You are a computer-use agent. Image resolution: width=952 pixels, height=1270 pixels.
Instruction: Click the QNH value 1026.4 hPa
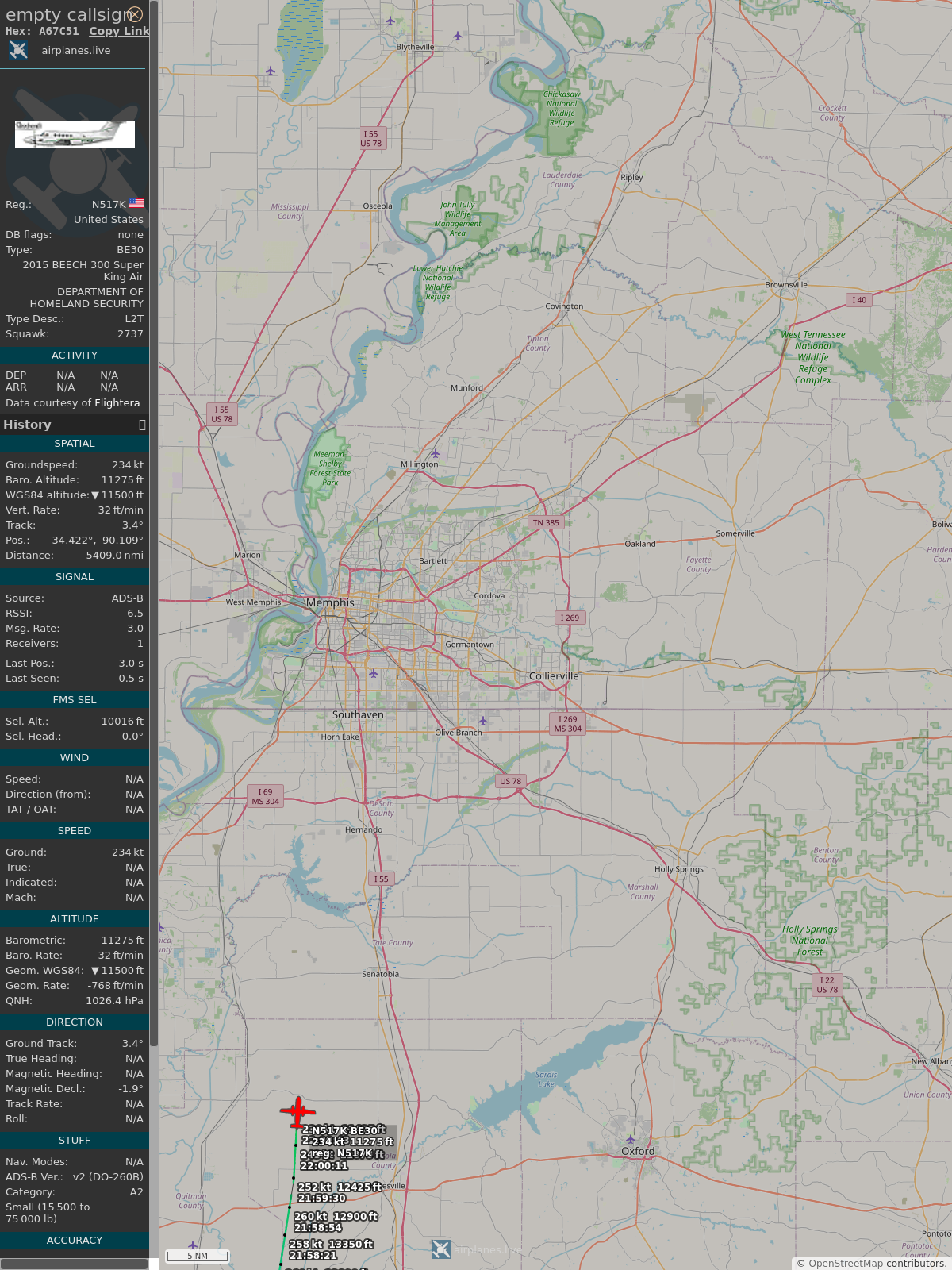pyautogui.click(x=114, y=1001)
